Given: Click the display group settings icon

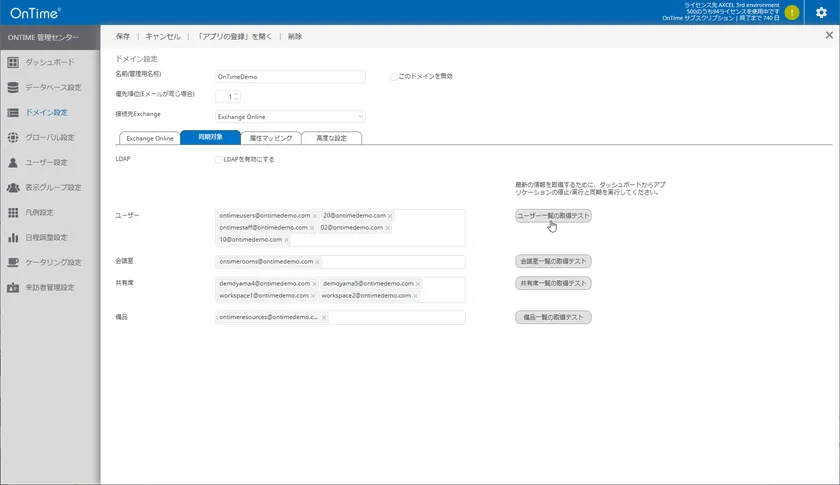Looking at the screenshot, I should 13,187.
